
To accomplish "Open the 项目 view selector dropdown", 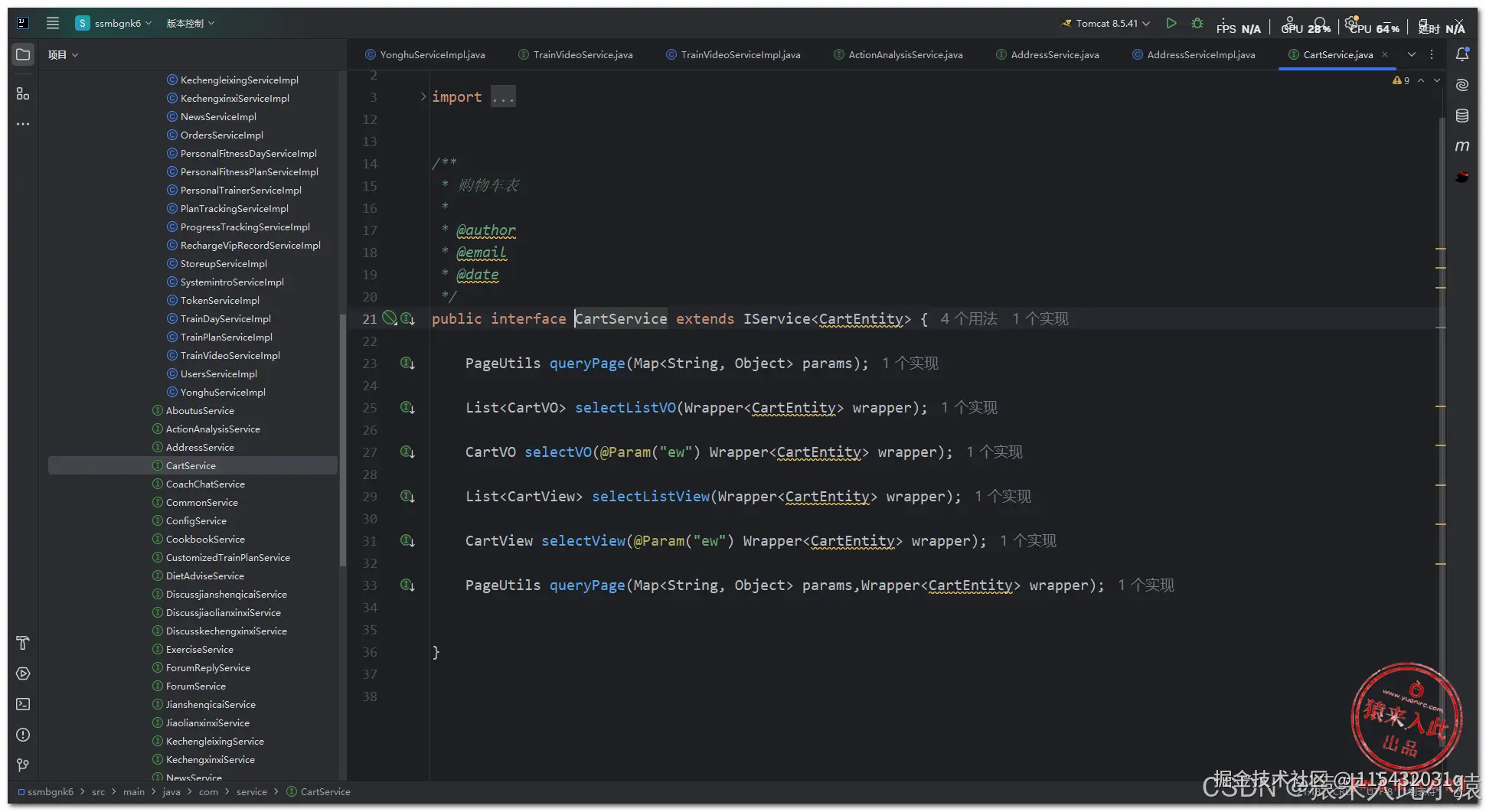I will [x=63, y=54].
